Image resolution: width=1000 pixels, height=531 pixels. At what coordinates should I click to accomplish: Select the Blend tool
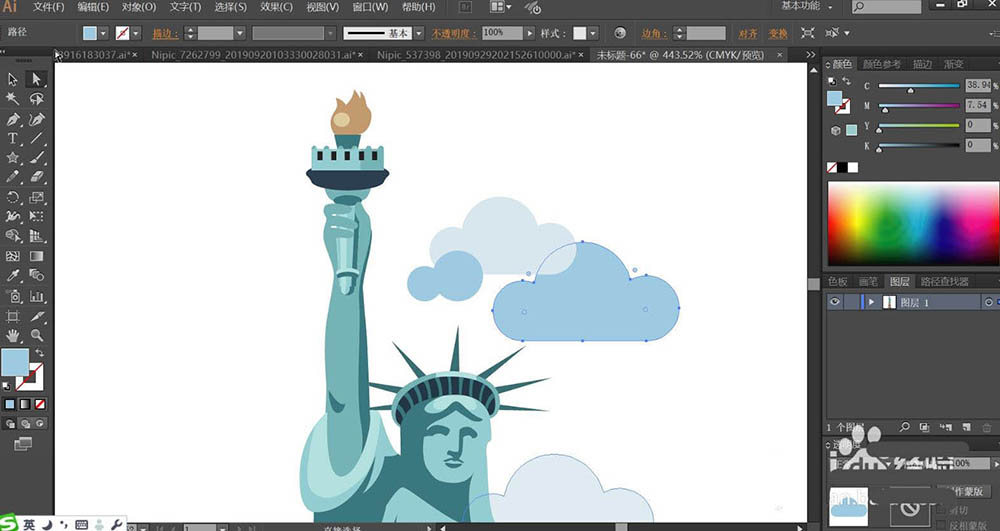pos(36,276)
